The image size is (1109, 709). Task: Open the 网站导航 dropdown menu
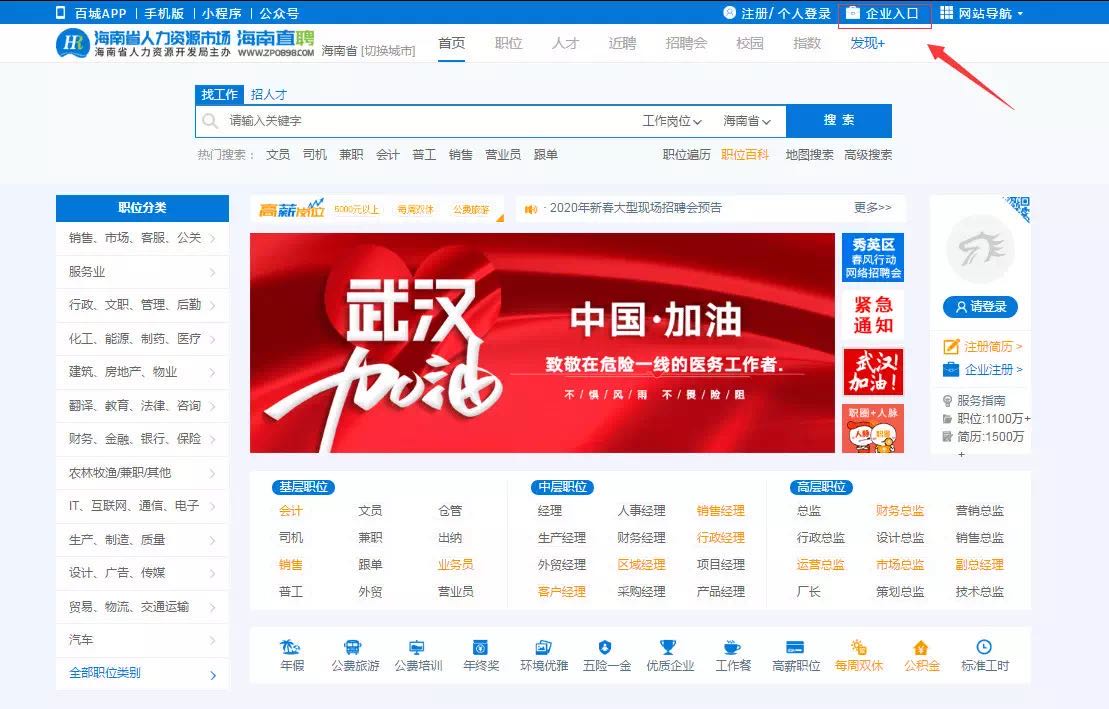[x=983, y=14]
